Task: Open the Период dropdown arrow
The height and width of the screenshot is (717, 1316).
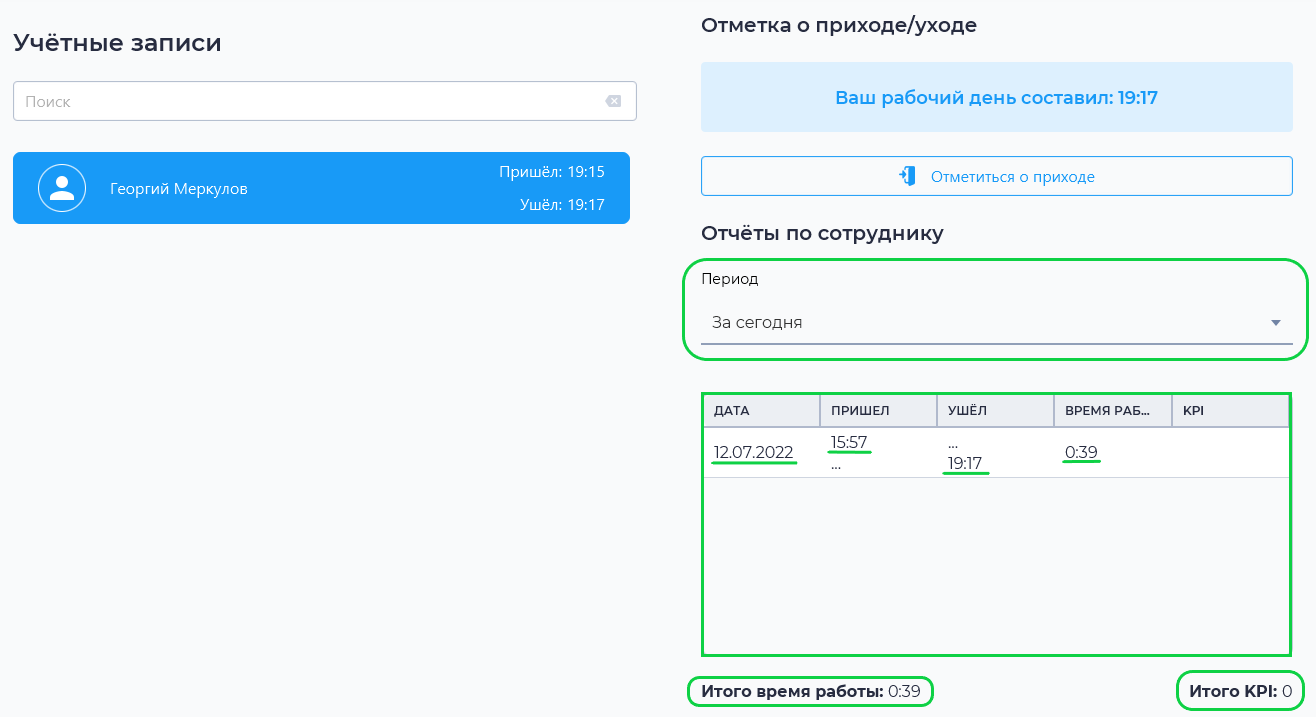Action: 1275,323
